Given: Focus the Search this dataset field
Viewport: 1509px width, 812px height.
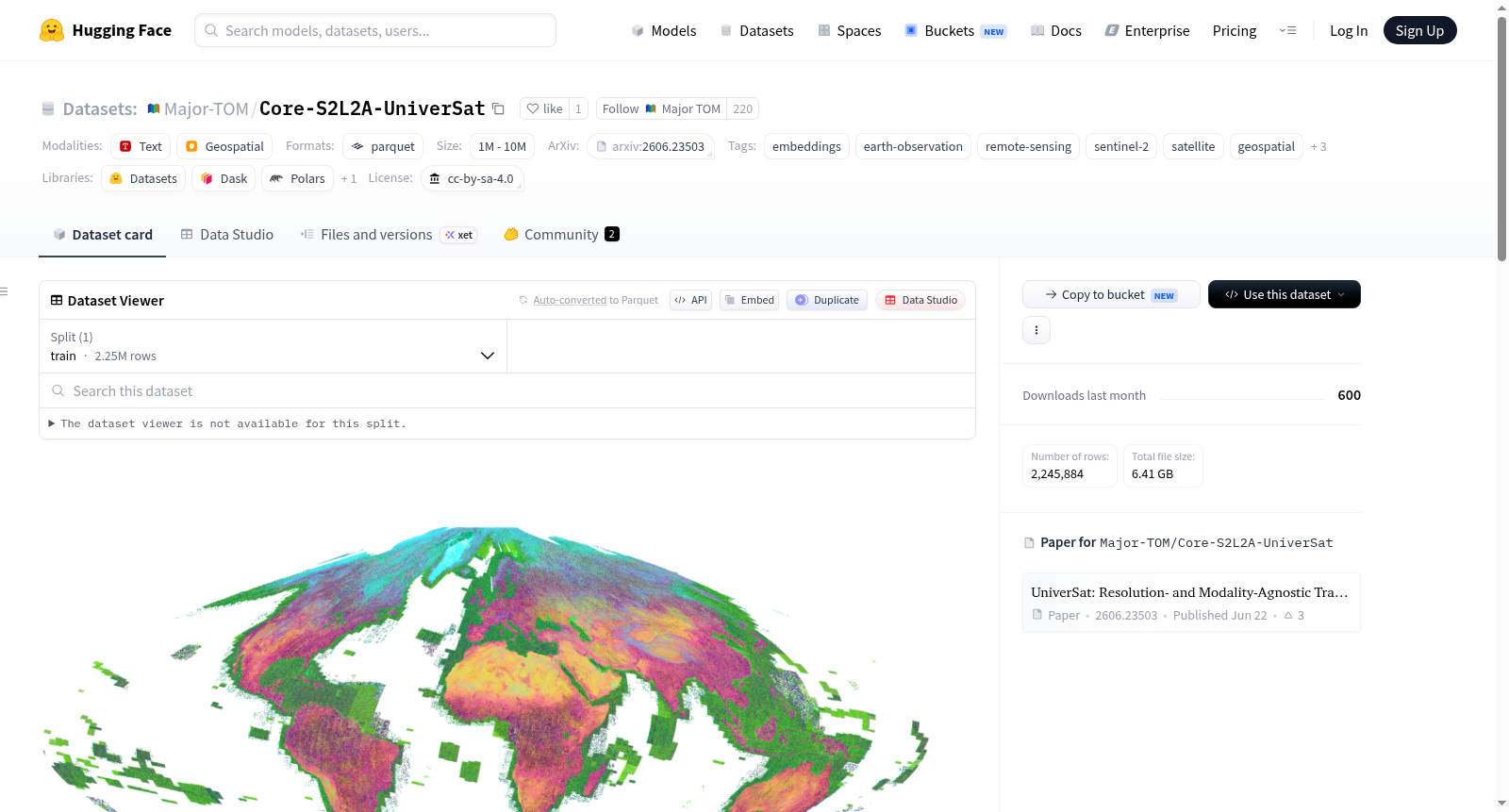Looking at the screenshot, I should [507, 391].
